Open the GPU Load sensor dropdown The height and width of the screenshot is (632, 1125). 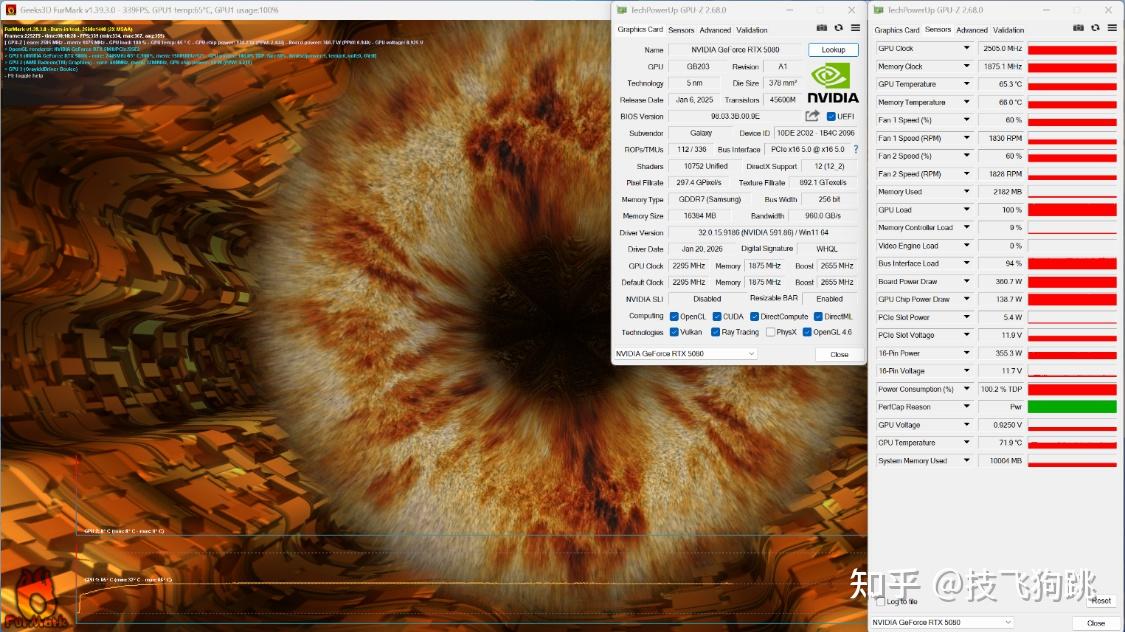(x=966, y=209)
